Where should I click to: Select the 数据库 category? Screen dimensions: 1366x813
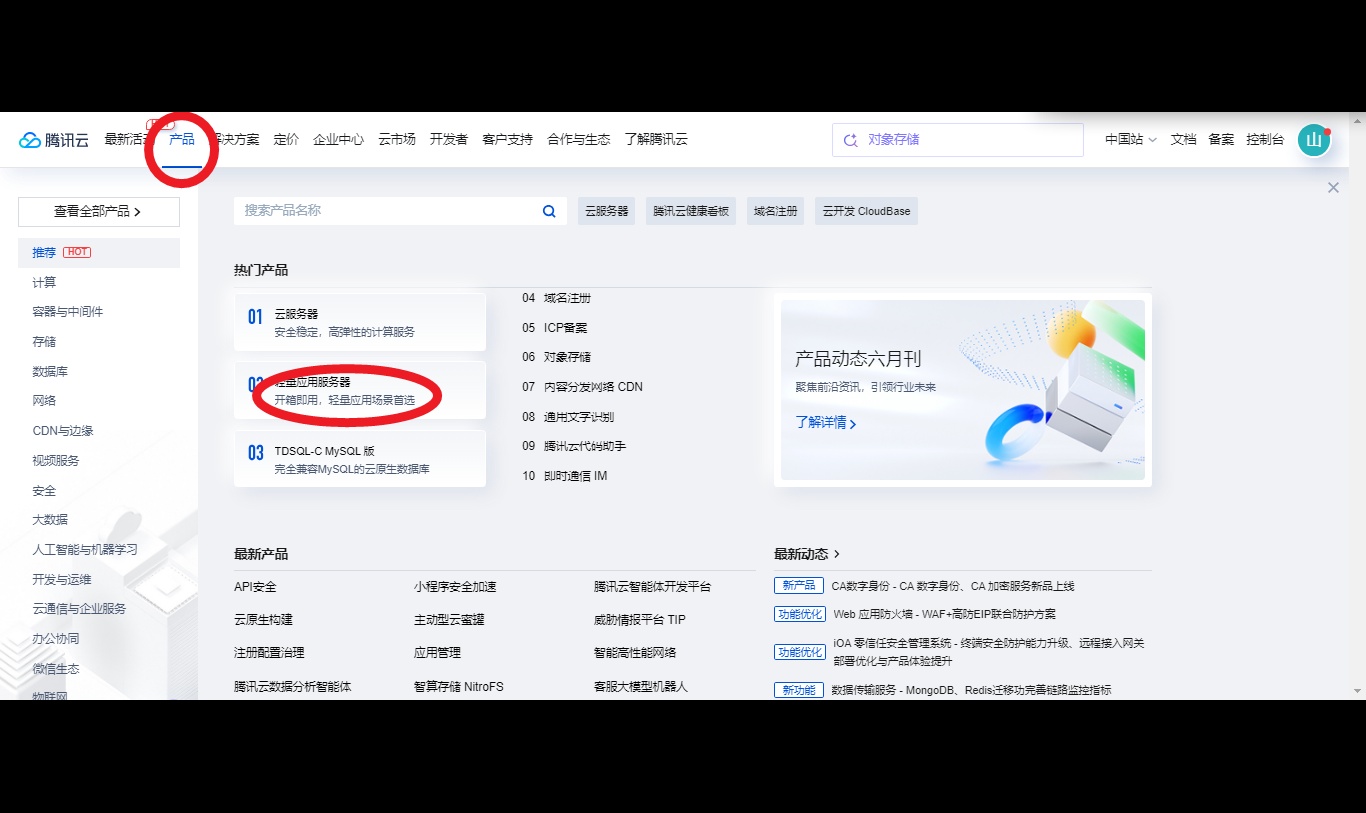(x=50, y=372)
